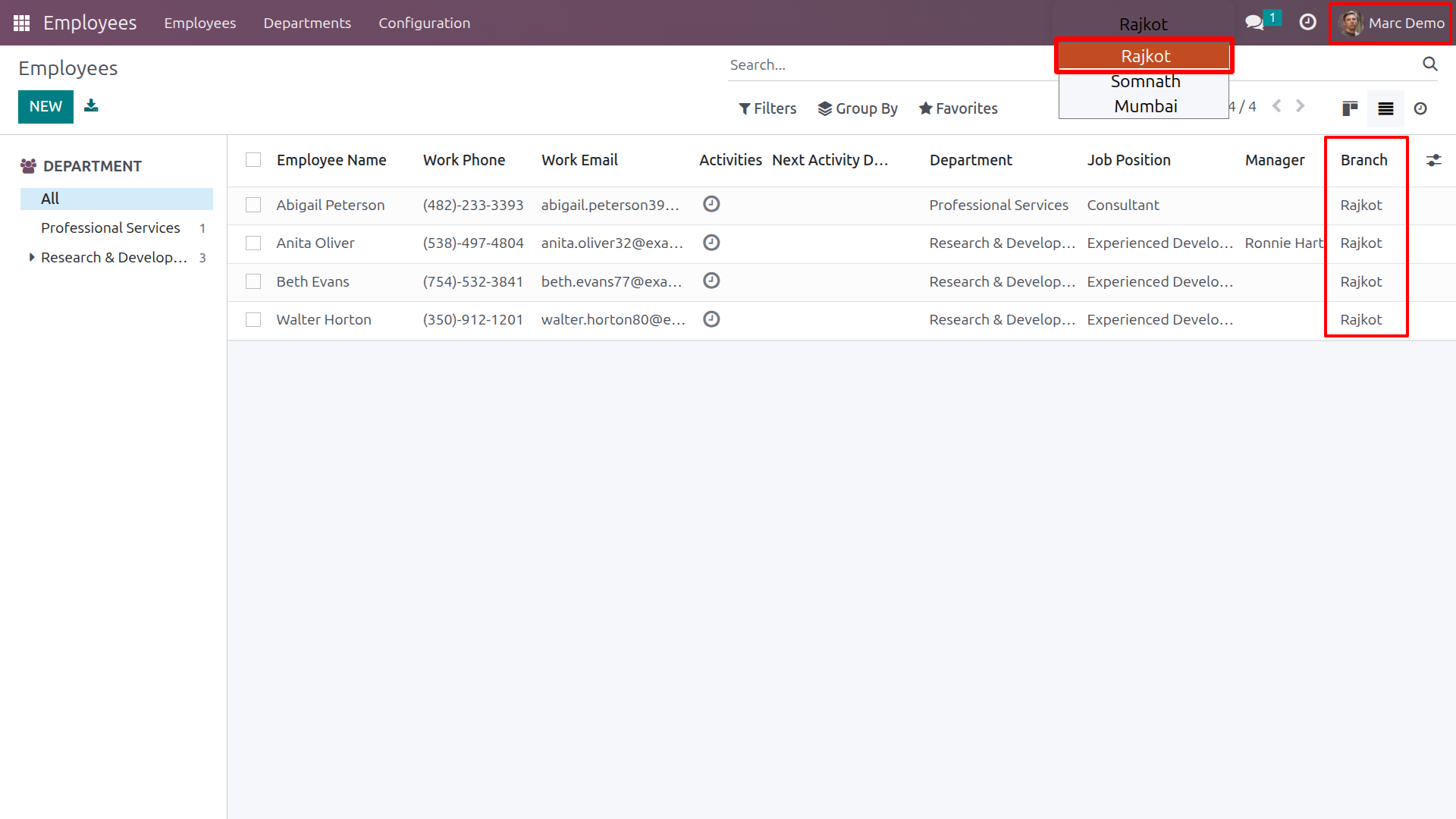1456x819 pixels.
Task: Open the Configuration menu
Action: click(x=425, y=23)
